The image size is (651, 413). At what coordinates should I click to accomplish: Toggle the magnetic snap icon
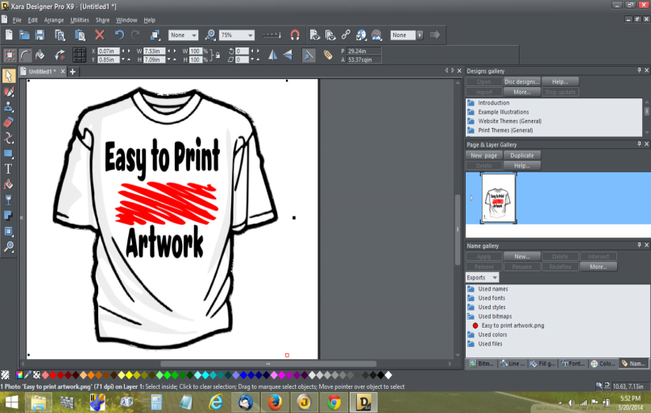295,35
